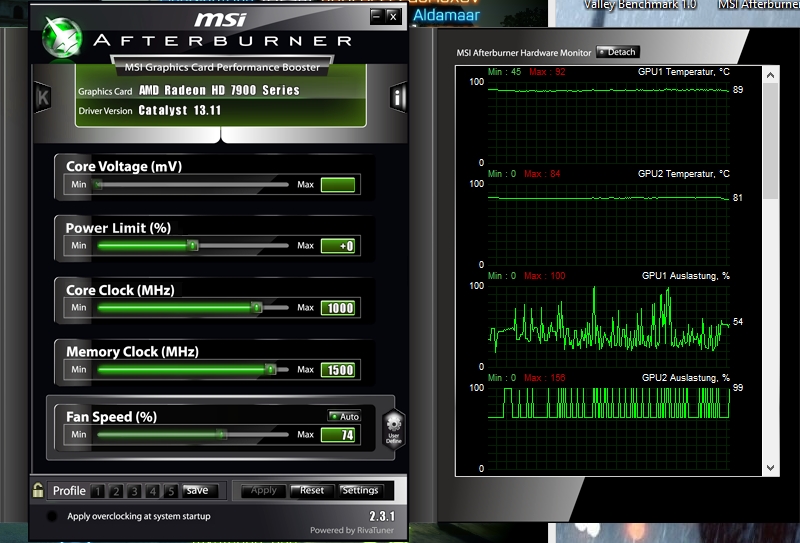Click the Fan Speed slider handle

point(221,434)
